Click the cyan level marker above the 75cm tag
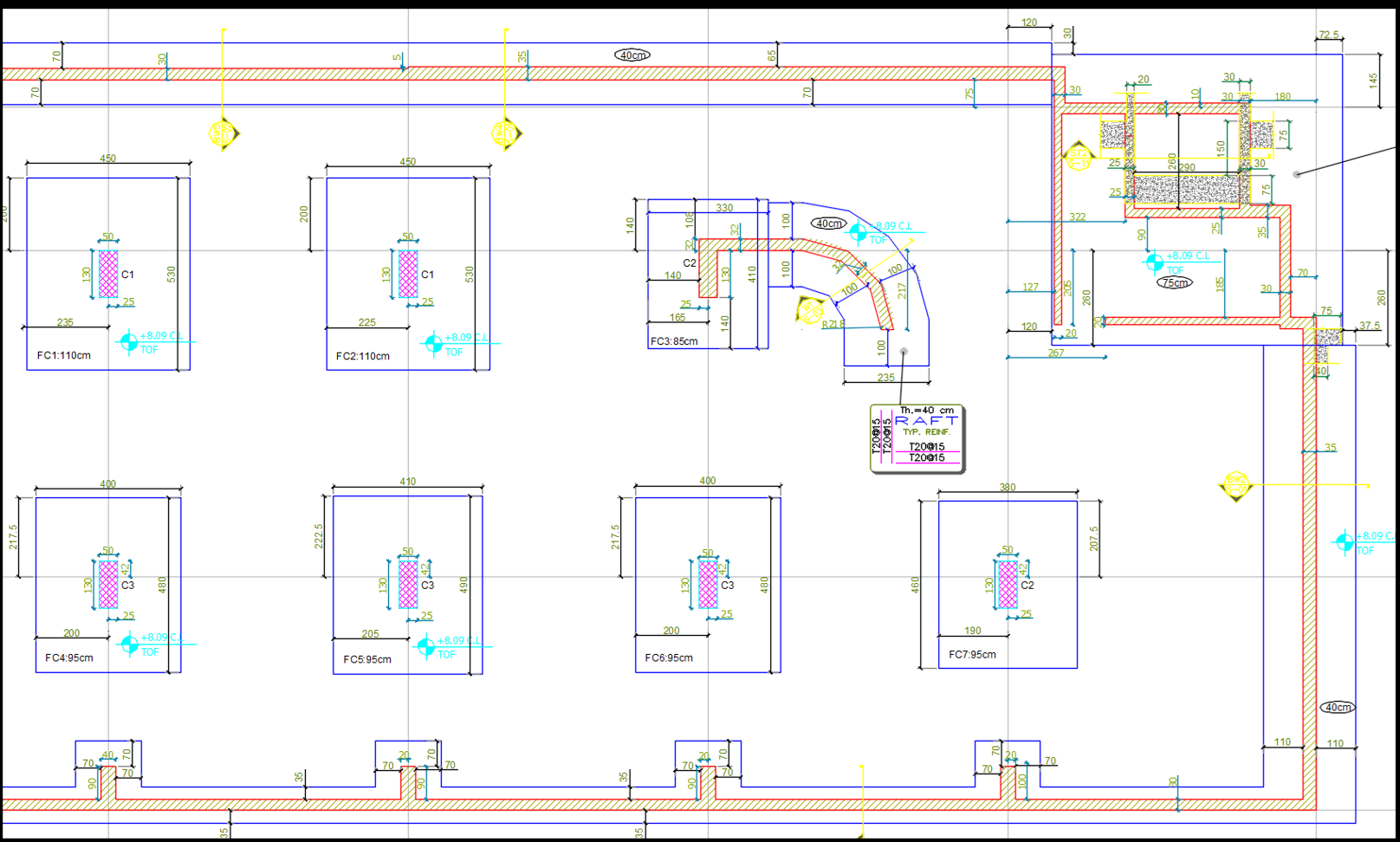The height and width of the screenshot is (842, 1400). click(1154, 262)
